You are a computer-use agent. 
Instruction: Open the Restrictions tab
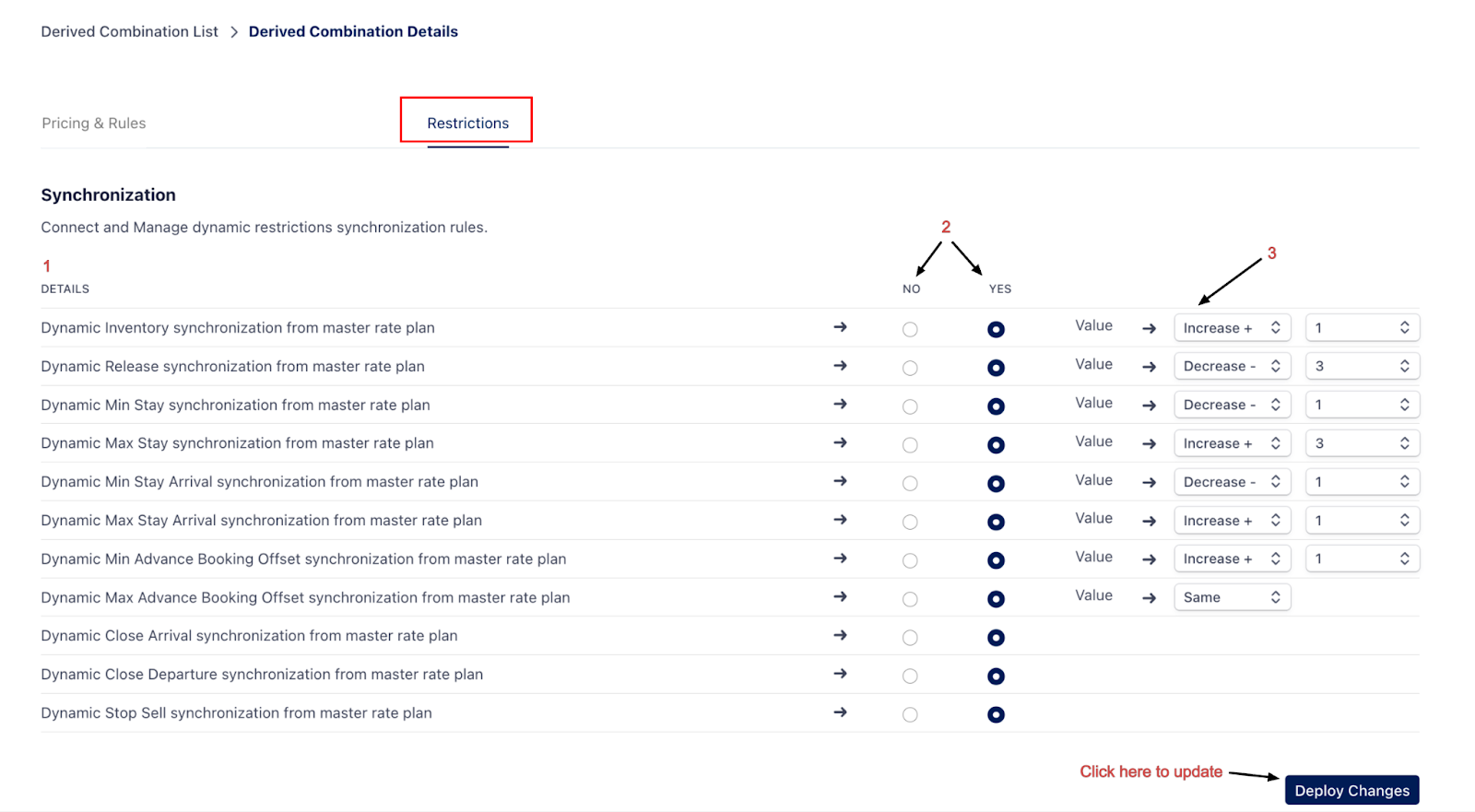point(467,124)
